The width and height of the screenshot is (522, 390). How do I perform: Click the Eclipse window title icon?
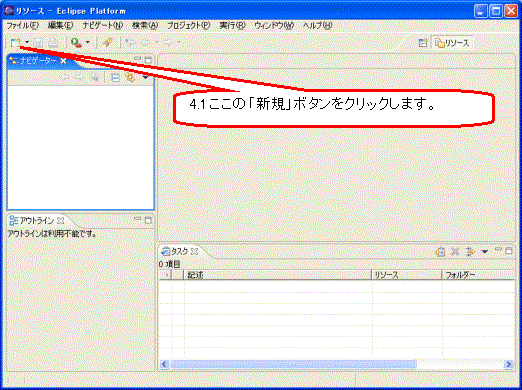click(x=9, y=11)
